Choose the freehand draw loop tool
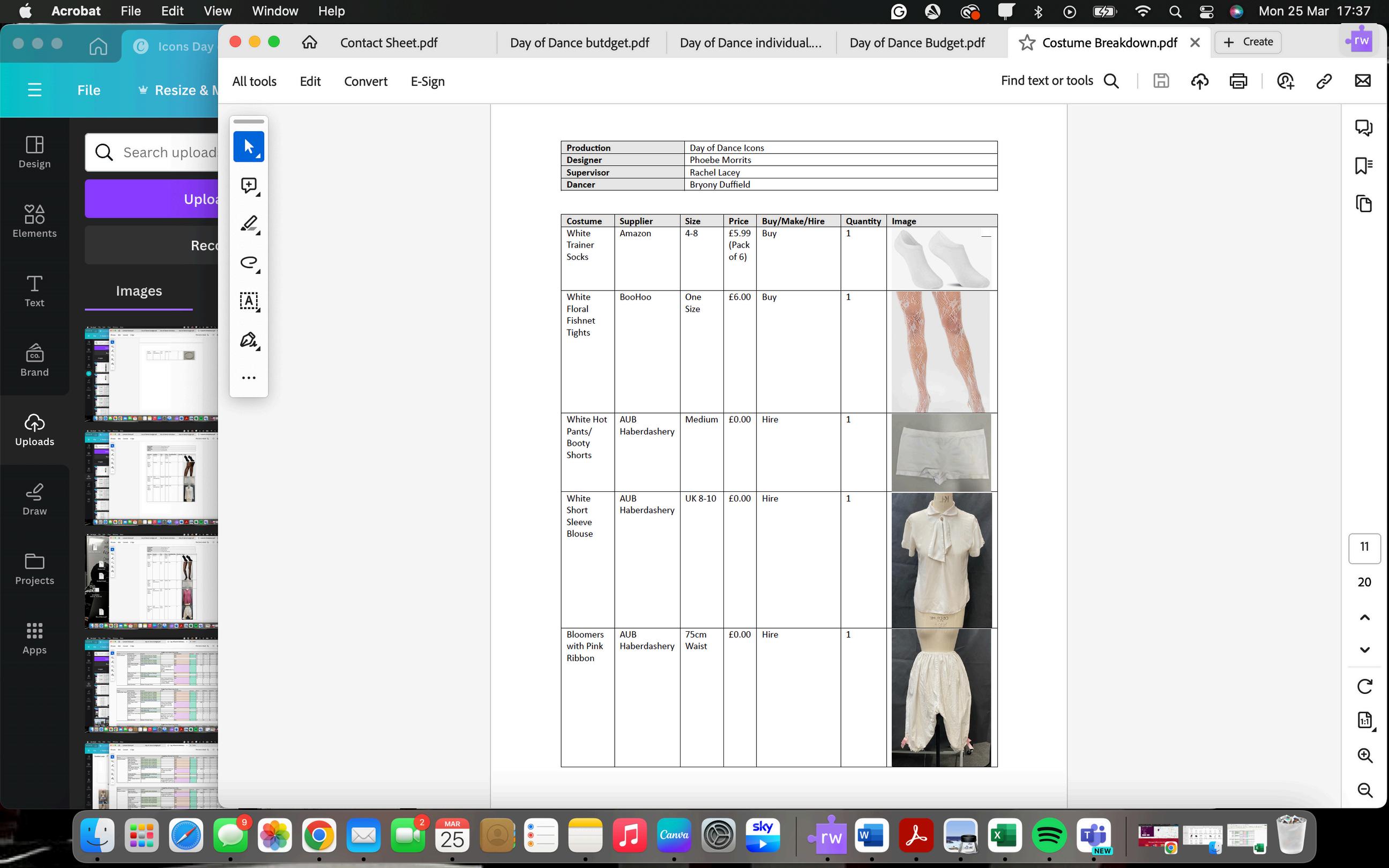Screen dimensions: 1389x868 tap(249, 263)
